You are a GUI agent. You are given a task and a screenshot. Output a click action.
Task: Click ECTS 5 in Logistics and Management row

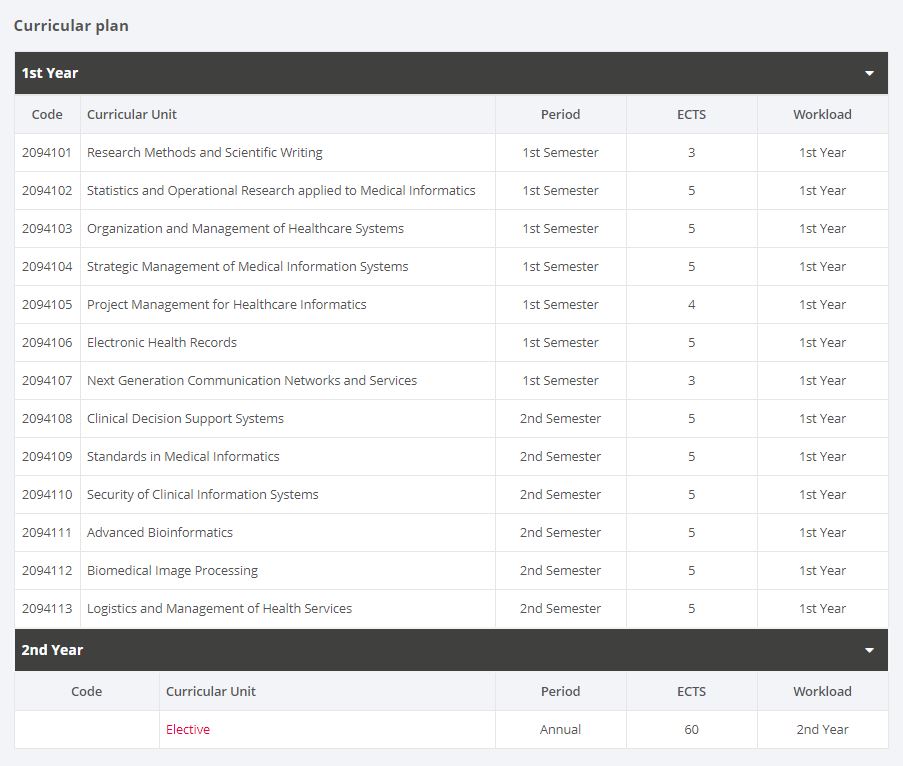click(x=692, y=609)
